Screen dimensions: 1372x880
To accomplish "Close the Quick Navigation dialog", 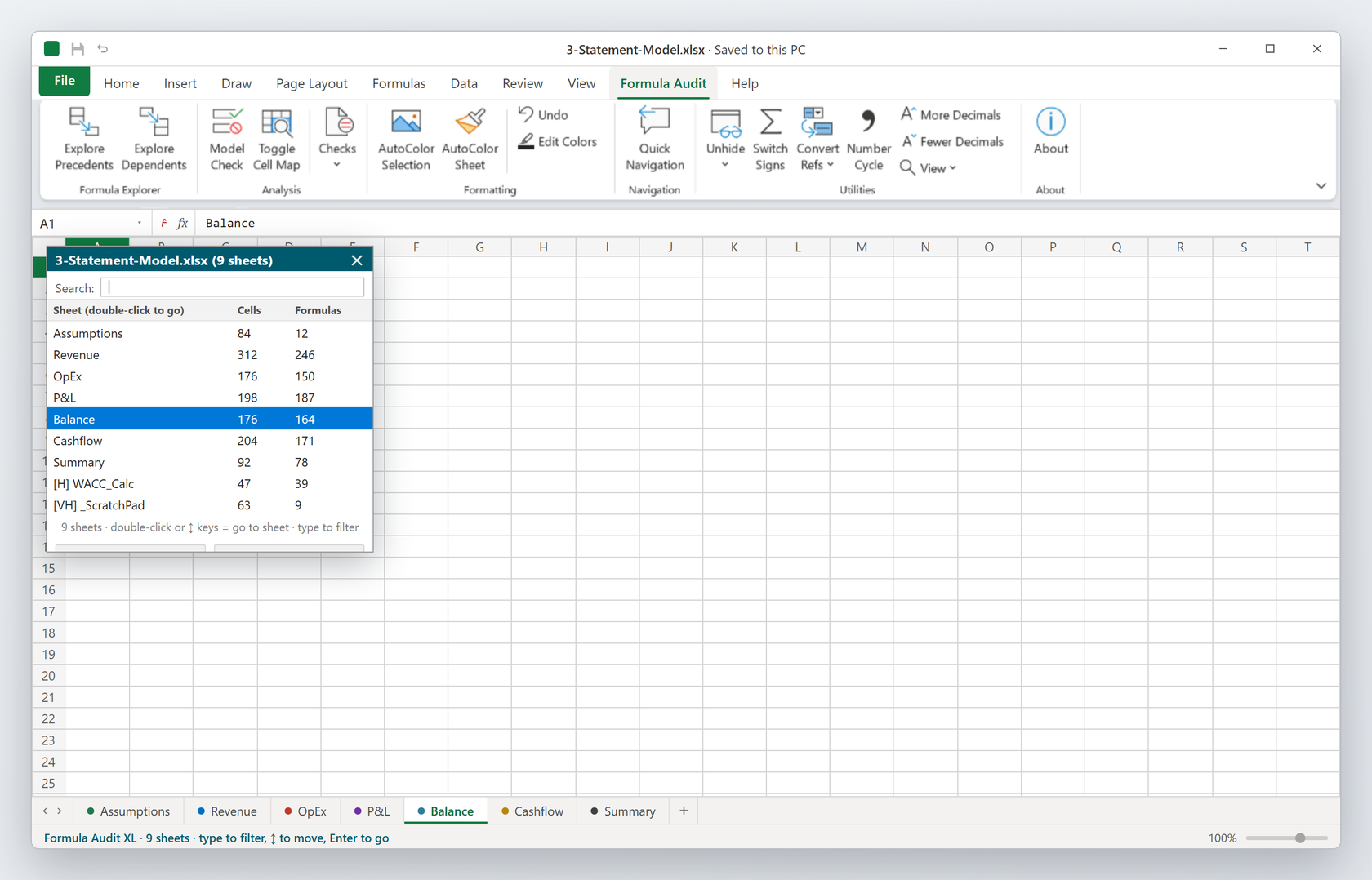I will 357,260.
